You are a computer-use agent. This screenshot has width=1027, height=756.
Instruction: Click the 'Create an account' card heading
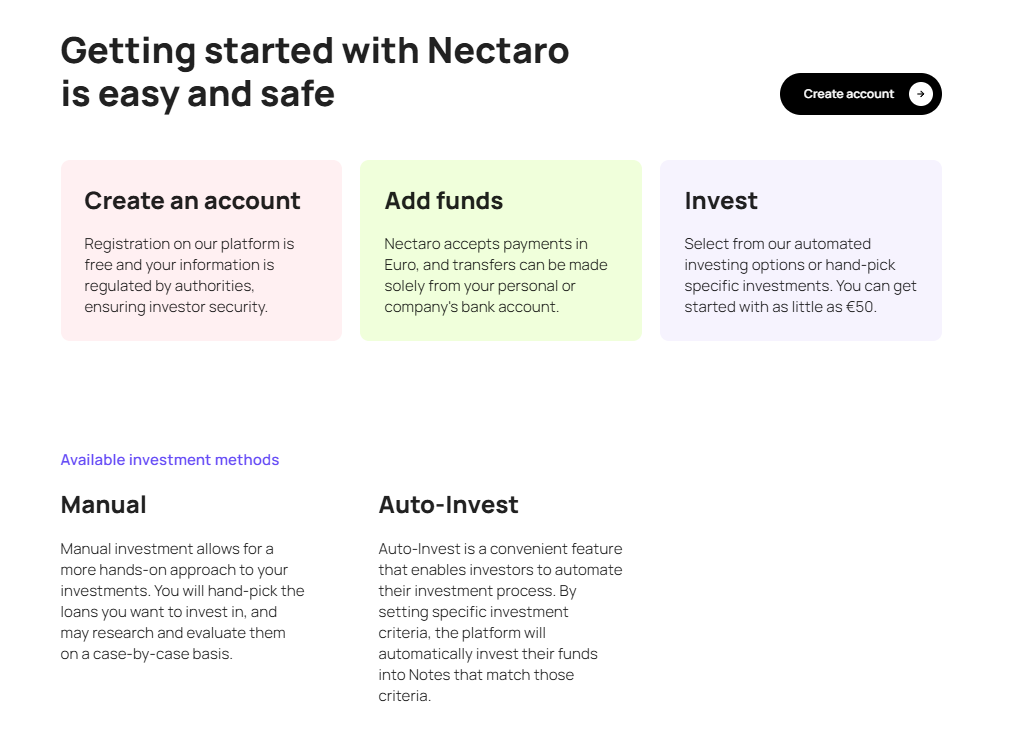(x=192, y=201)
